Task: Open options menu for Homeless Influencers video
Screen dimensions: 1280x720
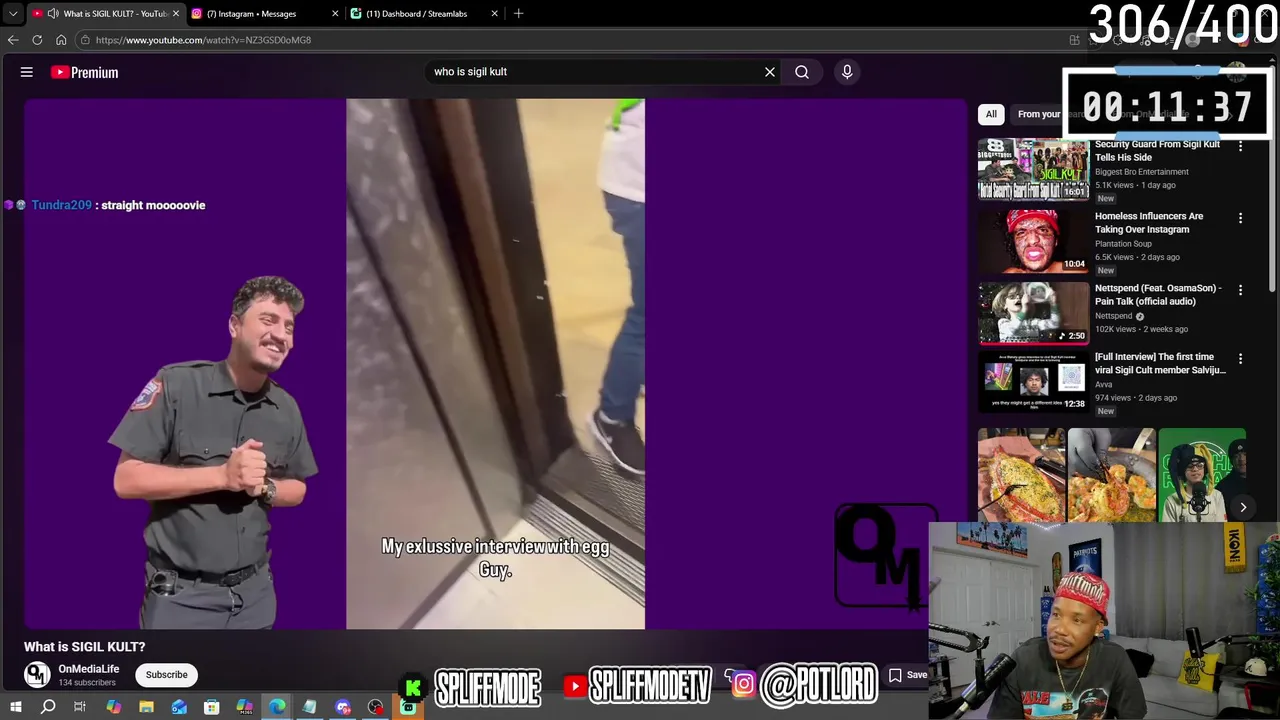Action: (x=1240, y=218)
